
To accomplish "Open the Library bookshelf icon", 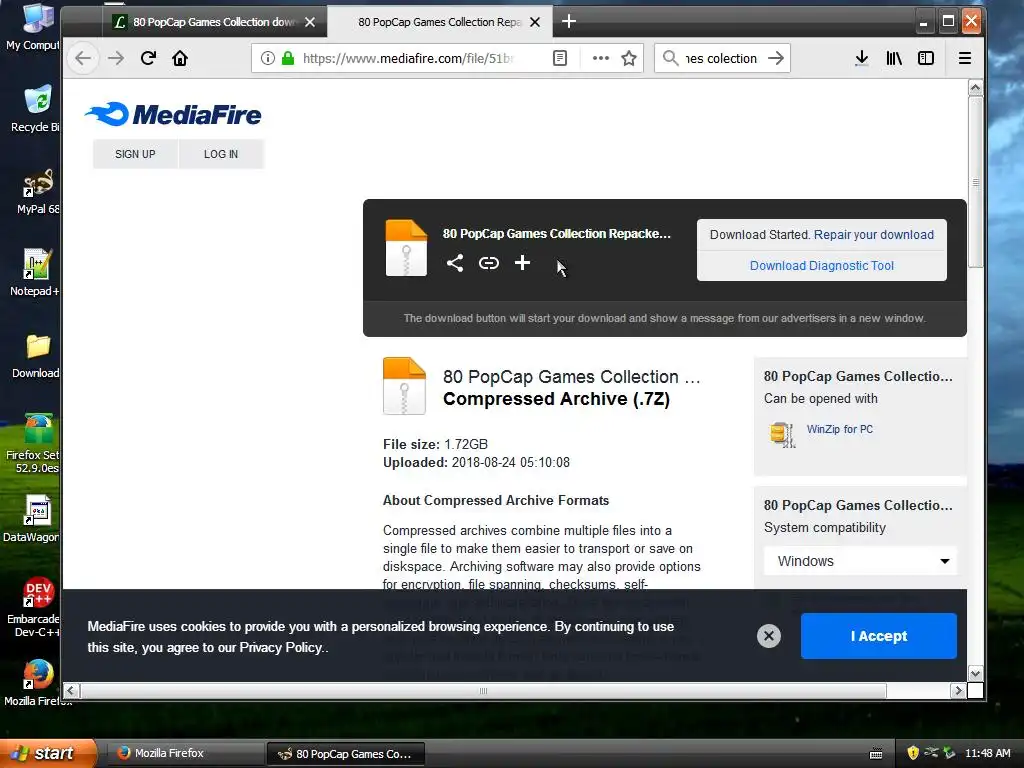I will (x=893, y=58).
